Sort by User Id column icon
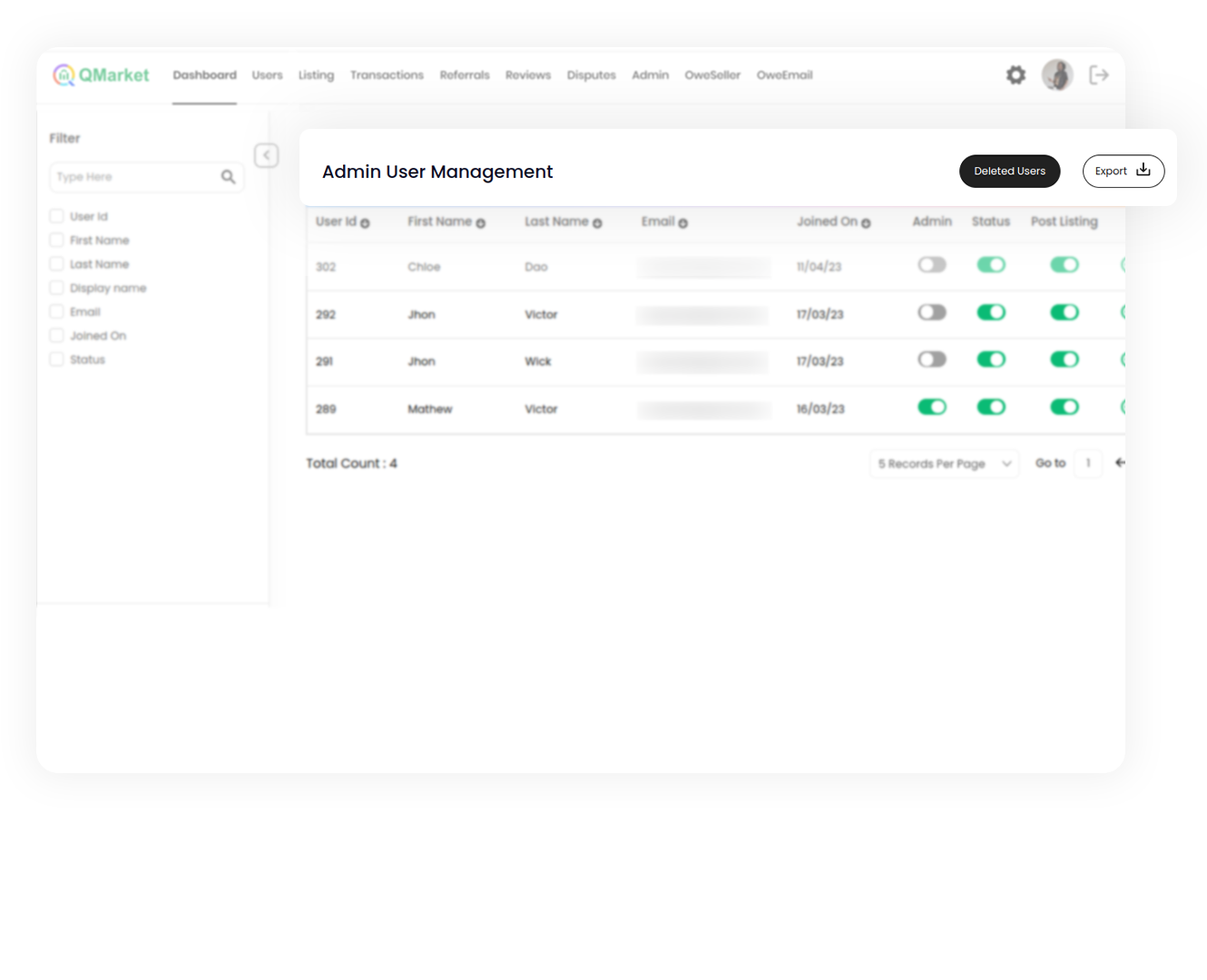 pyautogui.click(x=365, y=223)
